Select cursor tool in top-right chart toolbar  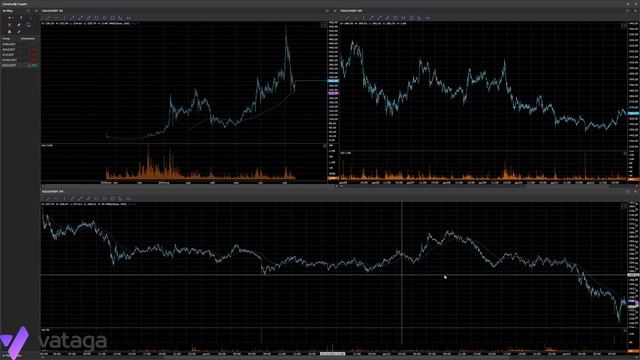[x=347, y=18]
